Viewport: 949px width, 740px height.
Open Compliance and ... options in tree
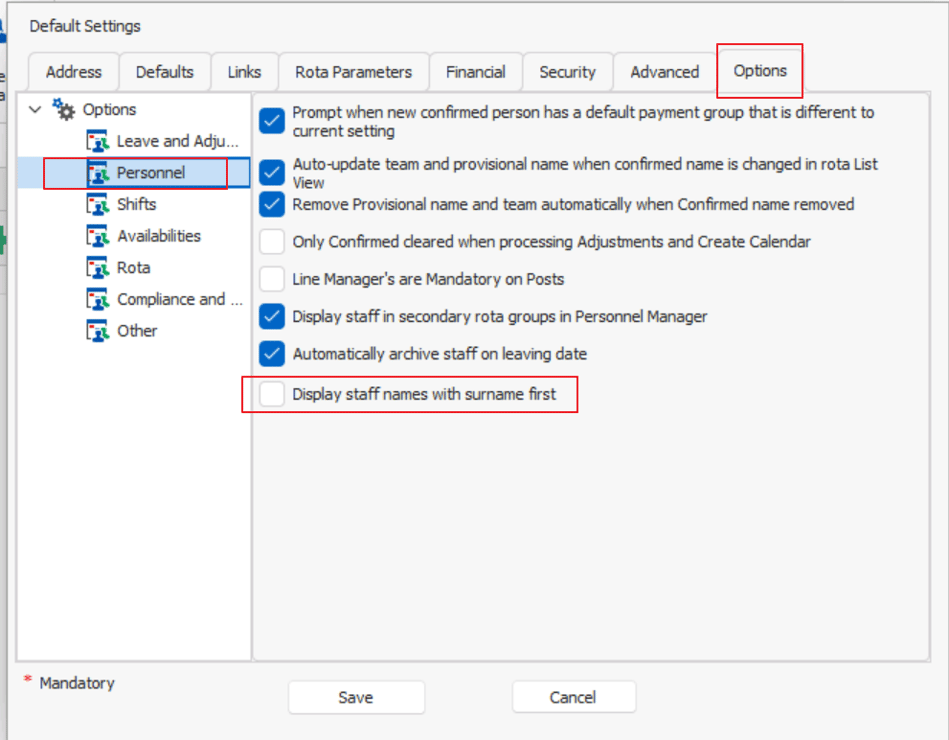pos(180,300)
